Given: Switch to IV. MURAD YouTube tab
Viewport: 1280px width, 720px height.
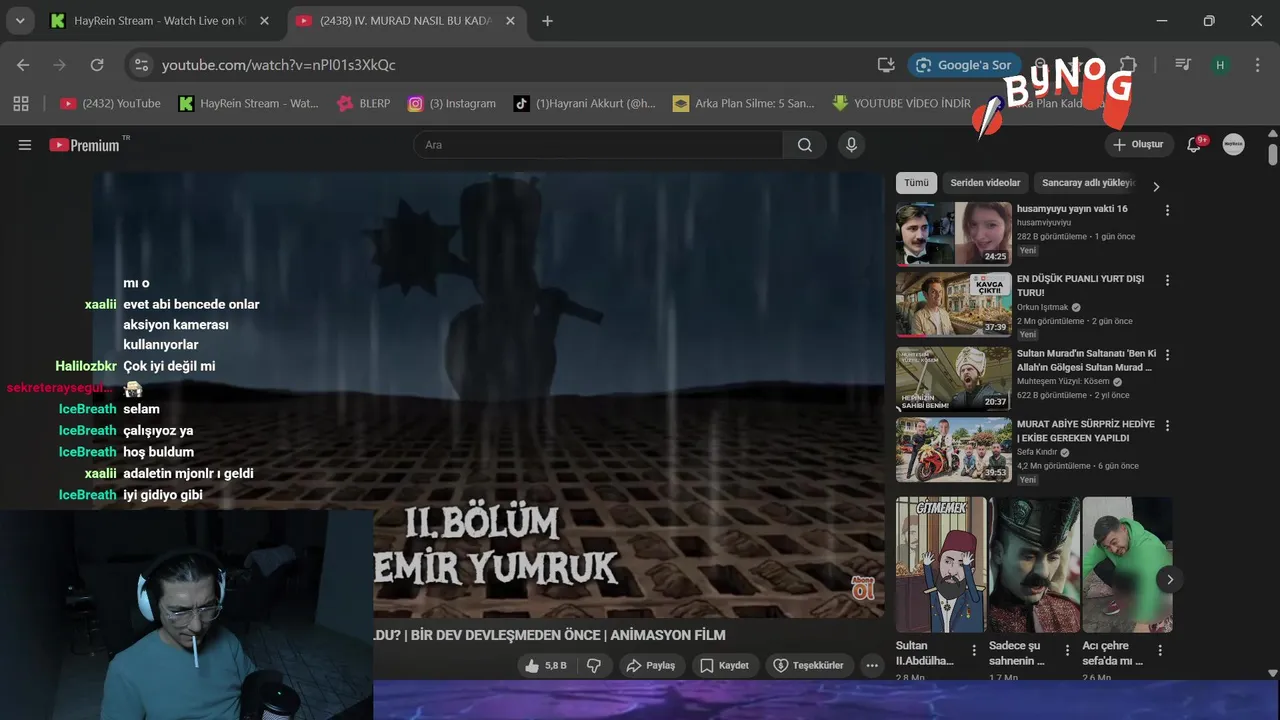Looking at the screenshot, I should (x=406, y=21).
